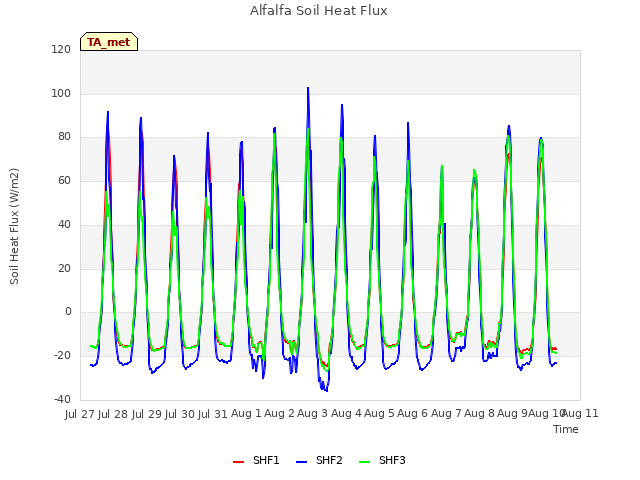Click the y-axis tick label 20
This screenshot has width=640, height=480.
(x=64, y=268)
